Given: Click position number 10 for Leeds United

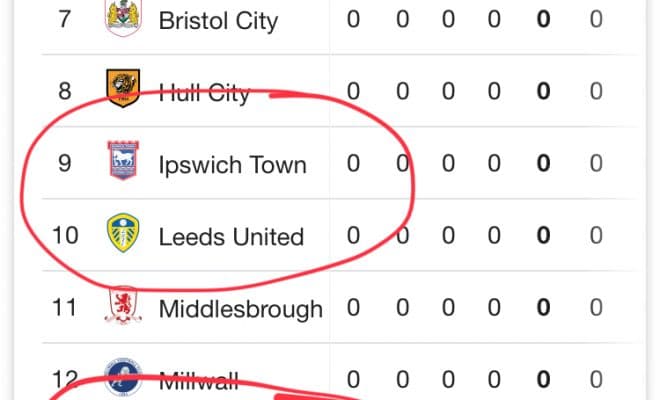Looking at the screenshot, I should 65,235.
